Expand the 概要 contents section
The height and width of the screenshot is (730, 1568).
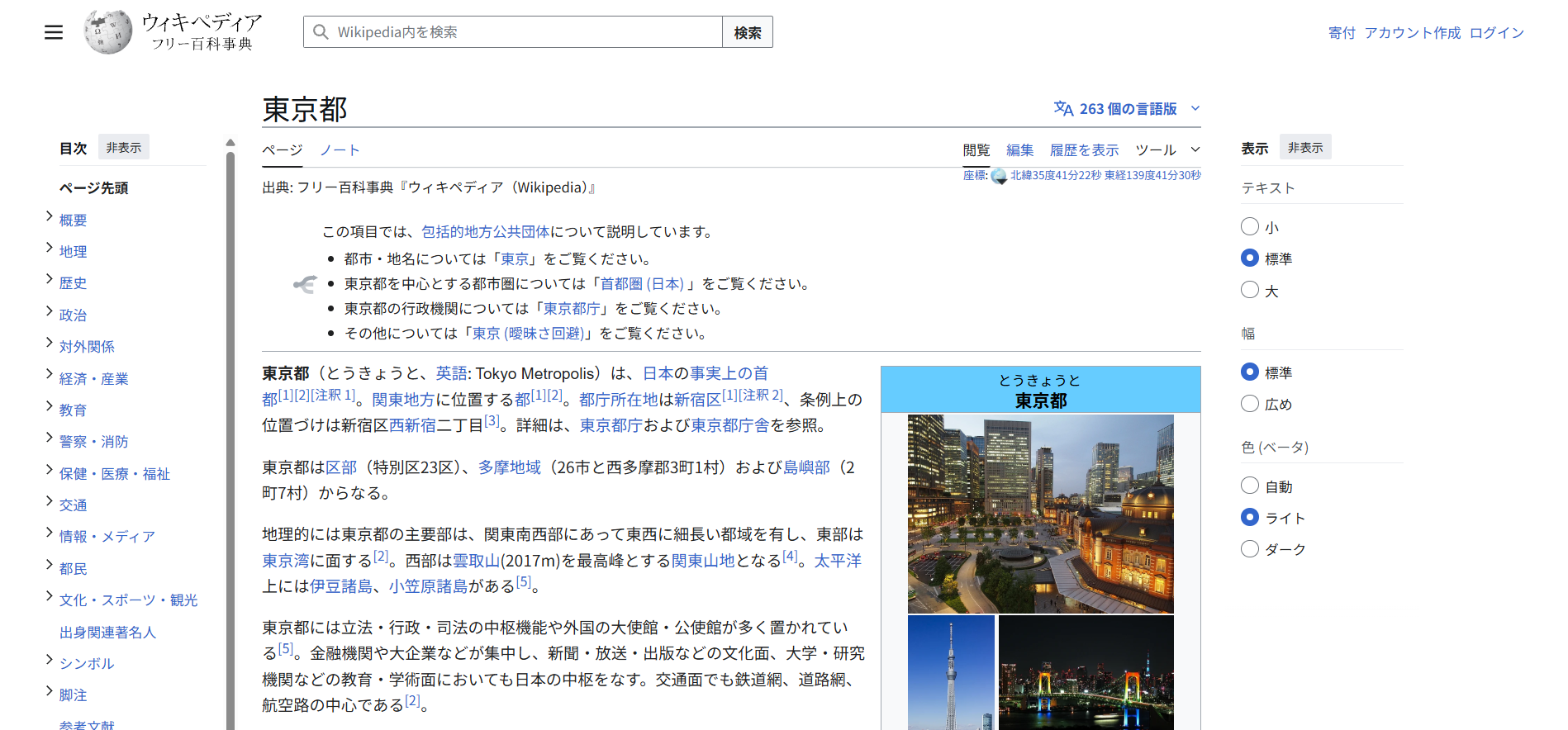(x=49, y=216)
